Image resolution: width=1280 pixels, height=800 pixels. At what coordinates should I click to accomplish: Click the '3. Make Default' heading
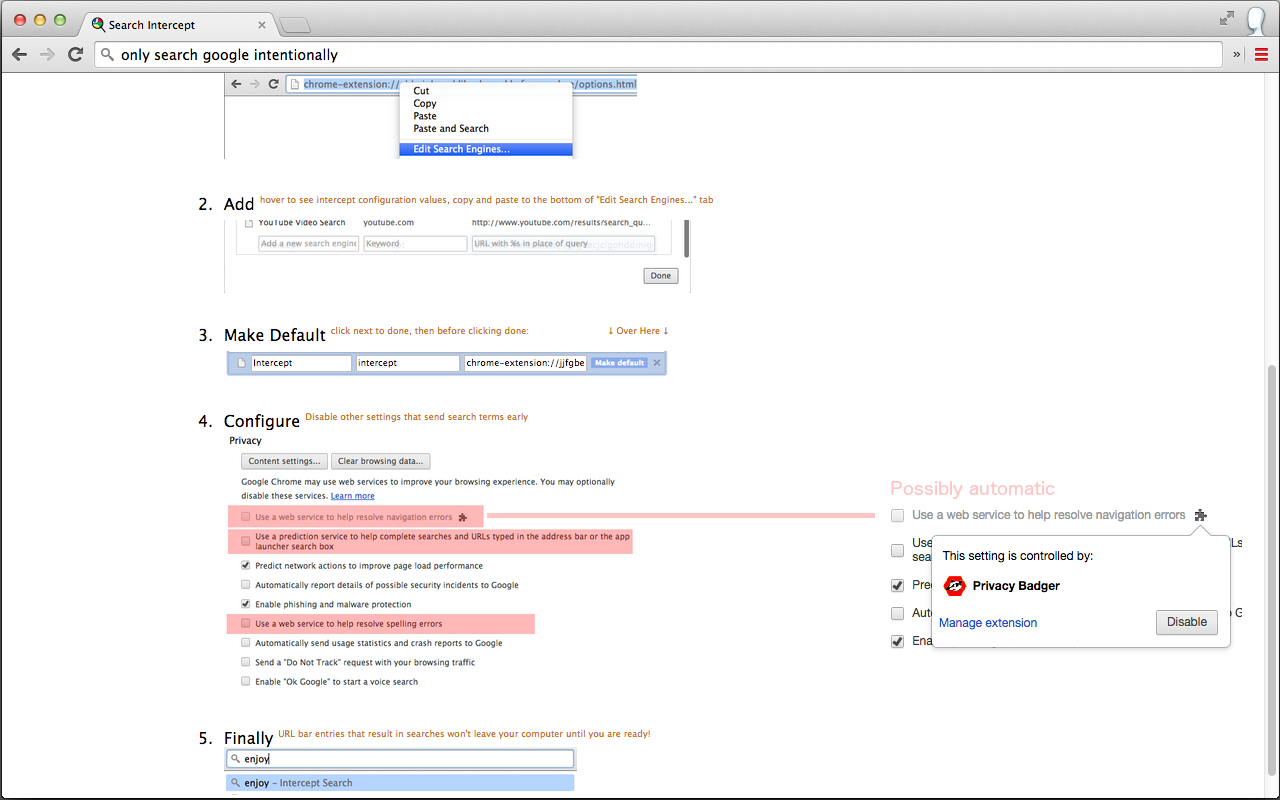pyautogui.click(x=262, y=335)
